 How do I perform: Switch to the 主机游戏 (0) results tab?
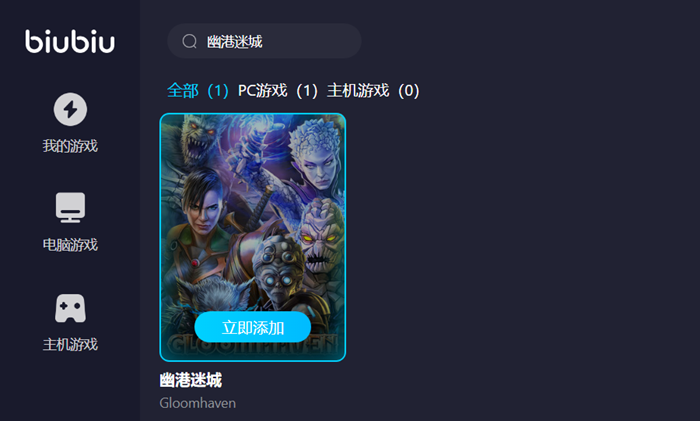click(x=373, y=91)
